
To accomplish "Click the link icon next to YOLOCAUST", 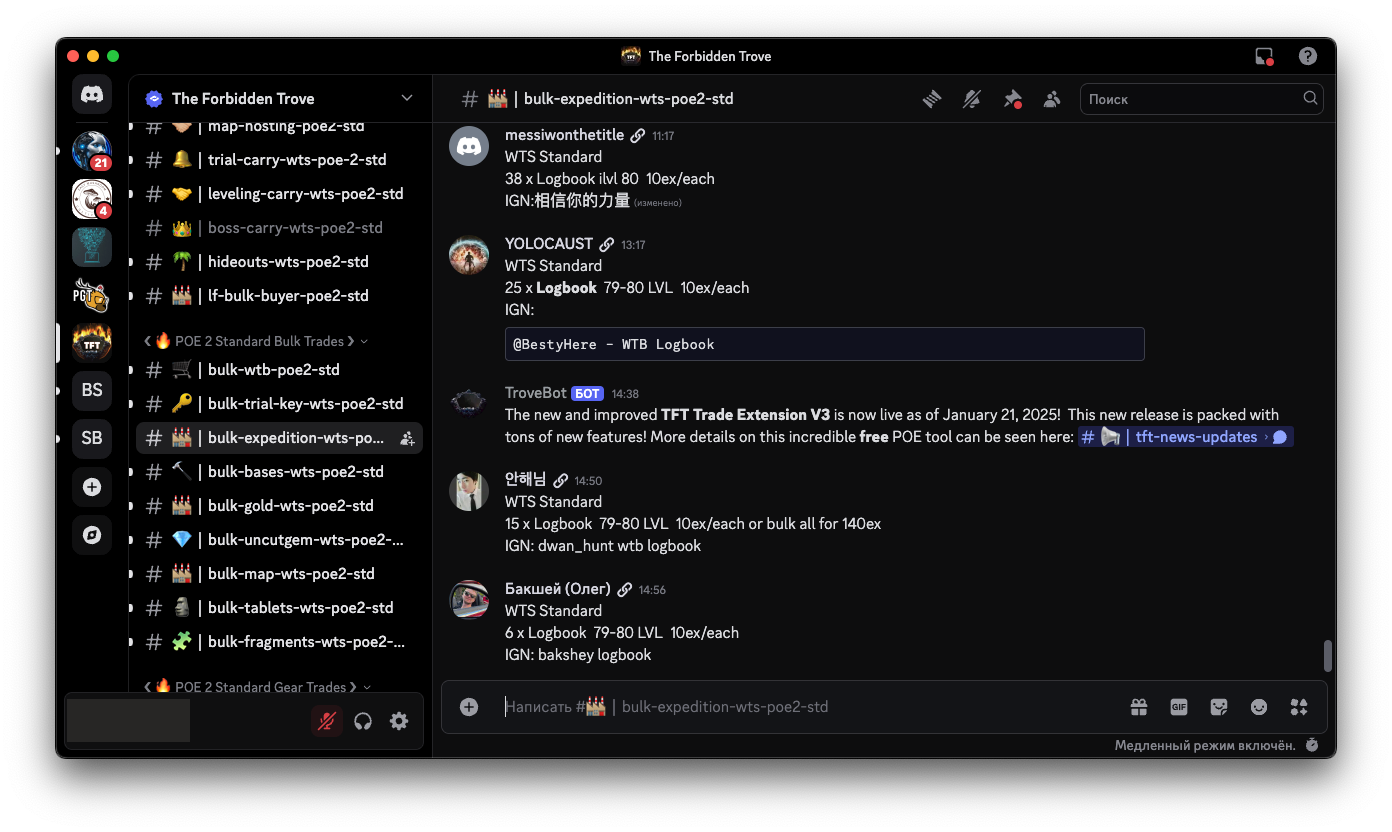I will pos(607,244).
